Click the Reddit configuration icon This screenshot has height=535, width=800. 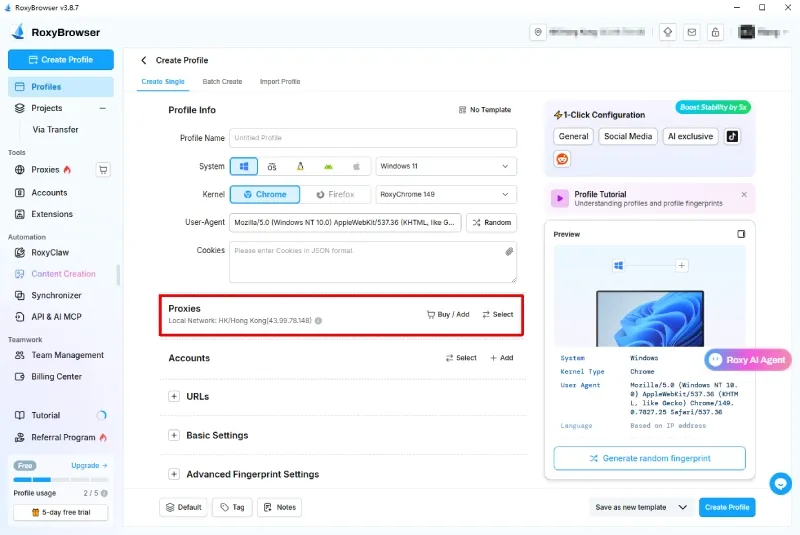click(x=562, y=159)
